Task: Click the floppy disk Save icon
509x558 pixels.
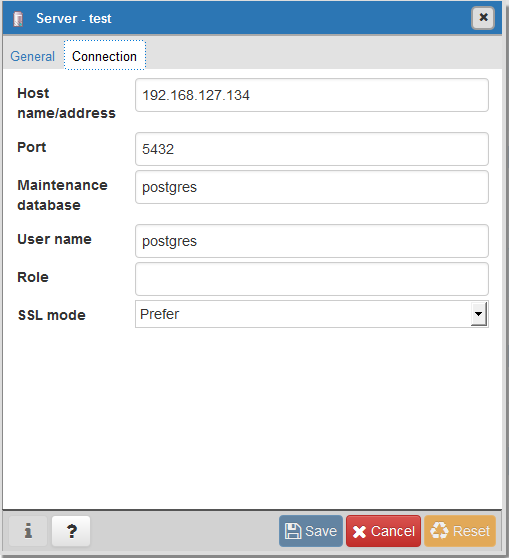Action: pos(293,531)
